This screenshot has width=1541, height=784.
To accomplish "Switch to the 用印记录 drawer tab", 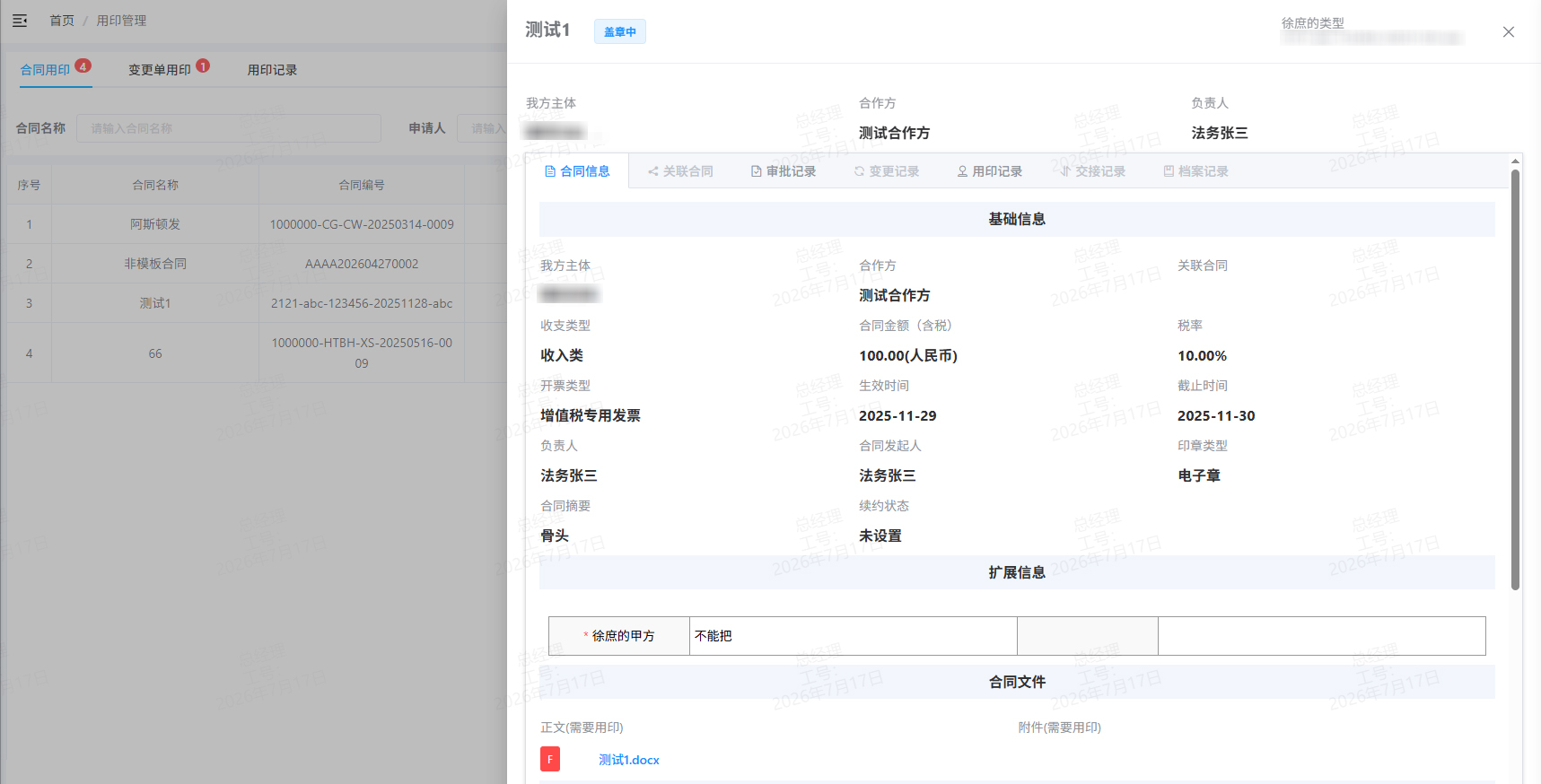I will point(989,171).
